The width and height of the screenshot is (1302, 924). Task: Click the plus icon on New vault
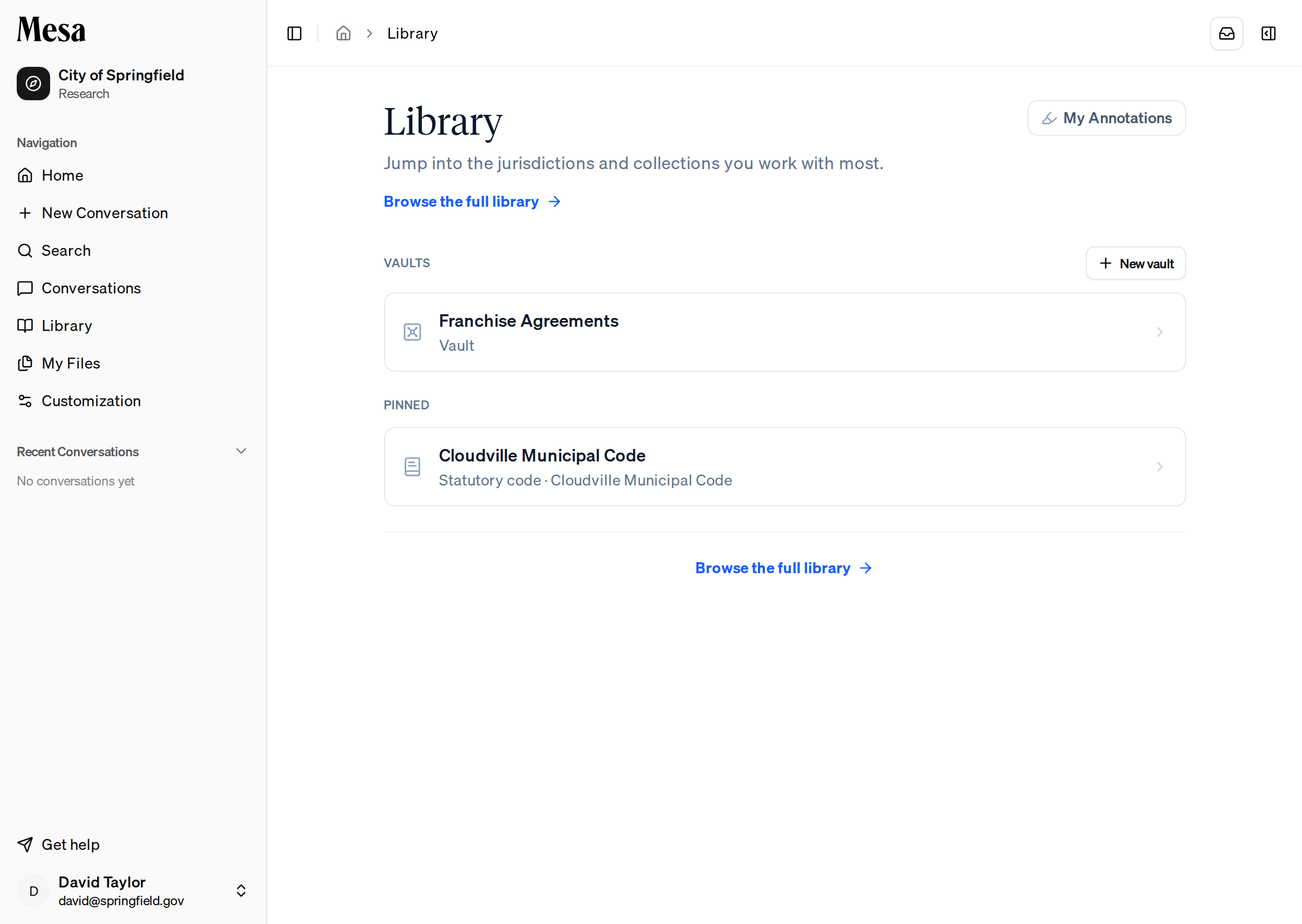[x=1105, y=264]
